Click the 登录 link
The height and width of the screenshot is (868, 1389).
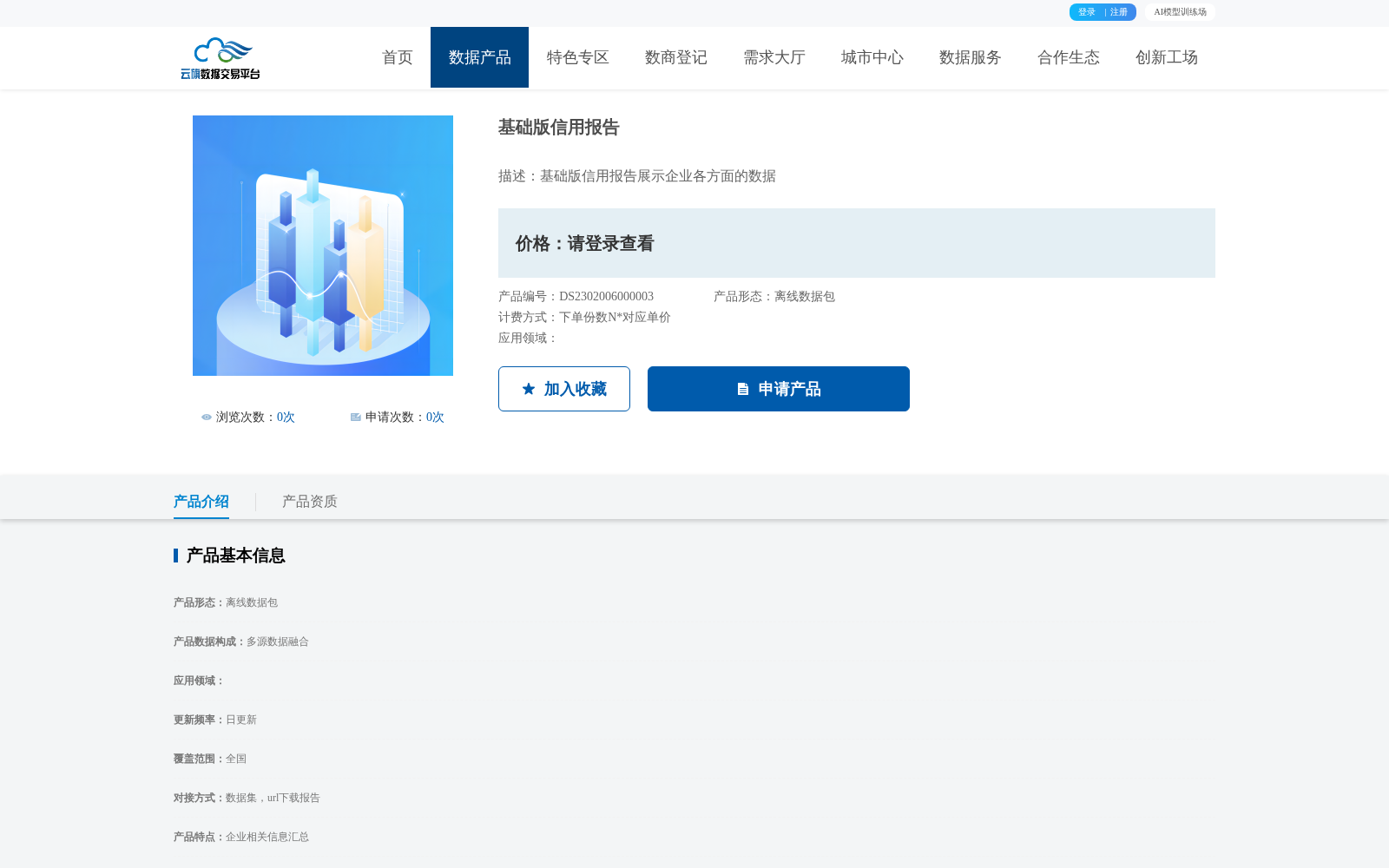(x=1087, y=12)
